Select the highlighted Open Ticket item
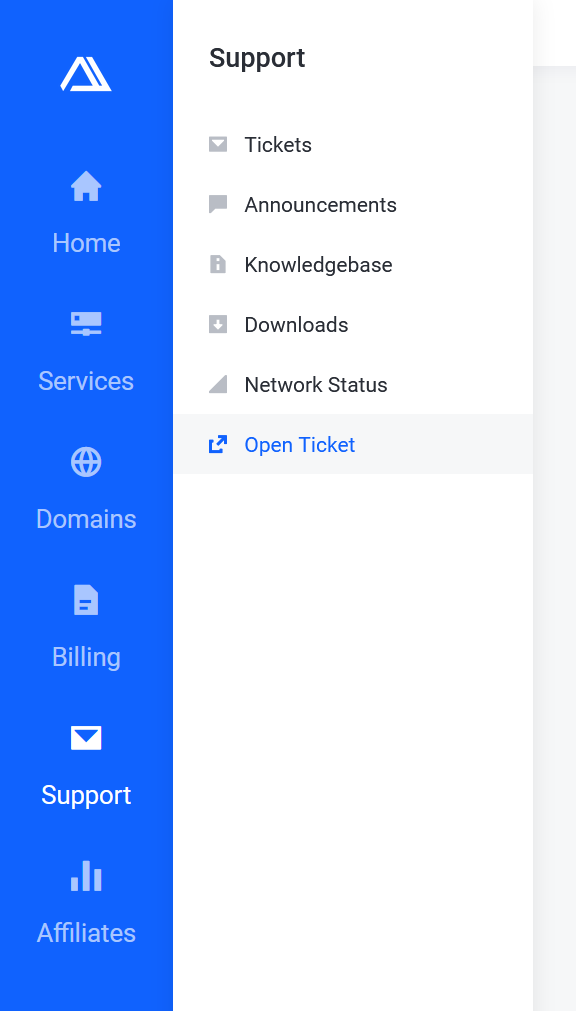This screenshot has width=576, height=1011. tap(353, 444)
